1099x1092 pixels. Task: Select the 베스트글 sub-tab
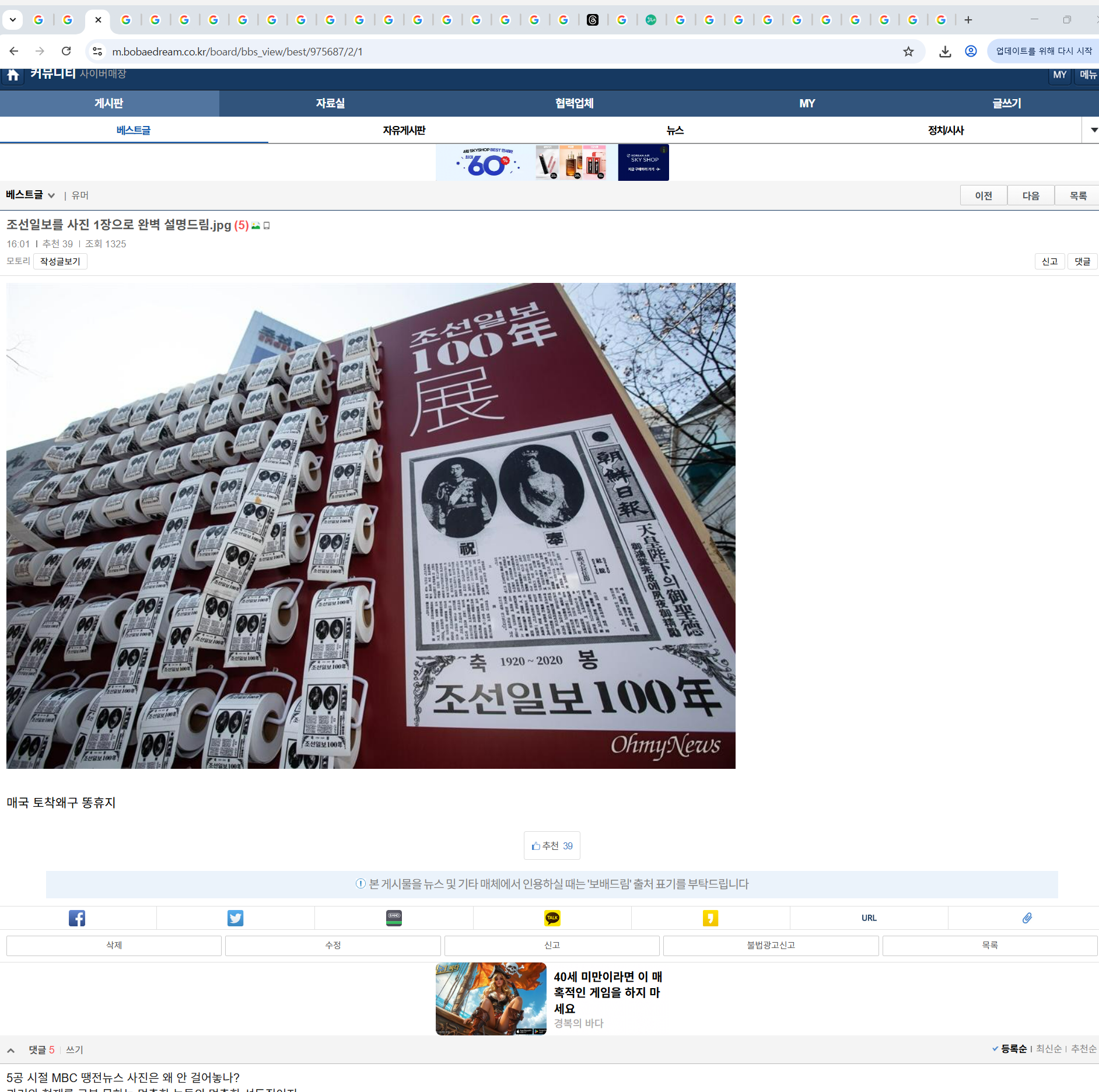pyautogui.click(x=134, y=130)
